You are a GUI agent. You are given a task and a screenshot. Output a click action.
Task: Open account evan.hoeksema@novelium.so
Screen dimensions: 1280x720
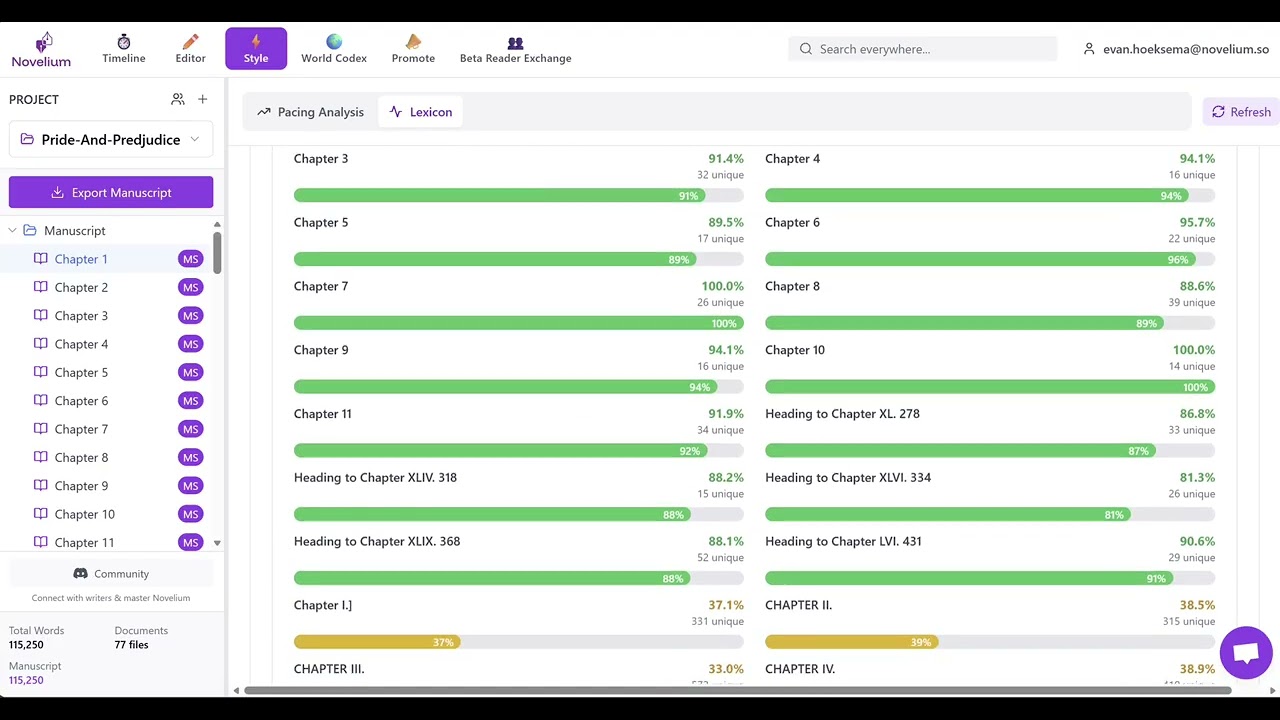(1176, 49)
